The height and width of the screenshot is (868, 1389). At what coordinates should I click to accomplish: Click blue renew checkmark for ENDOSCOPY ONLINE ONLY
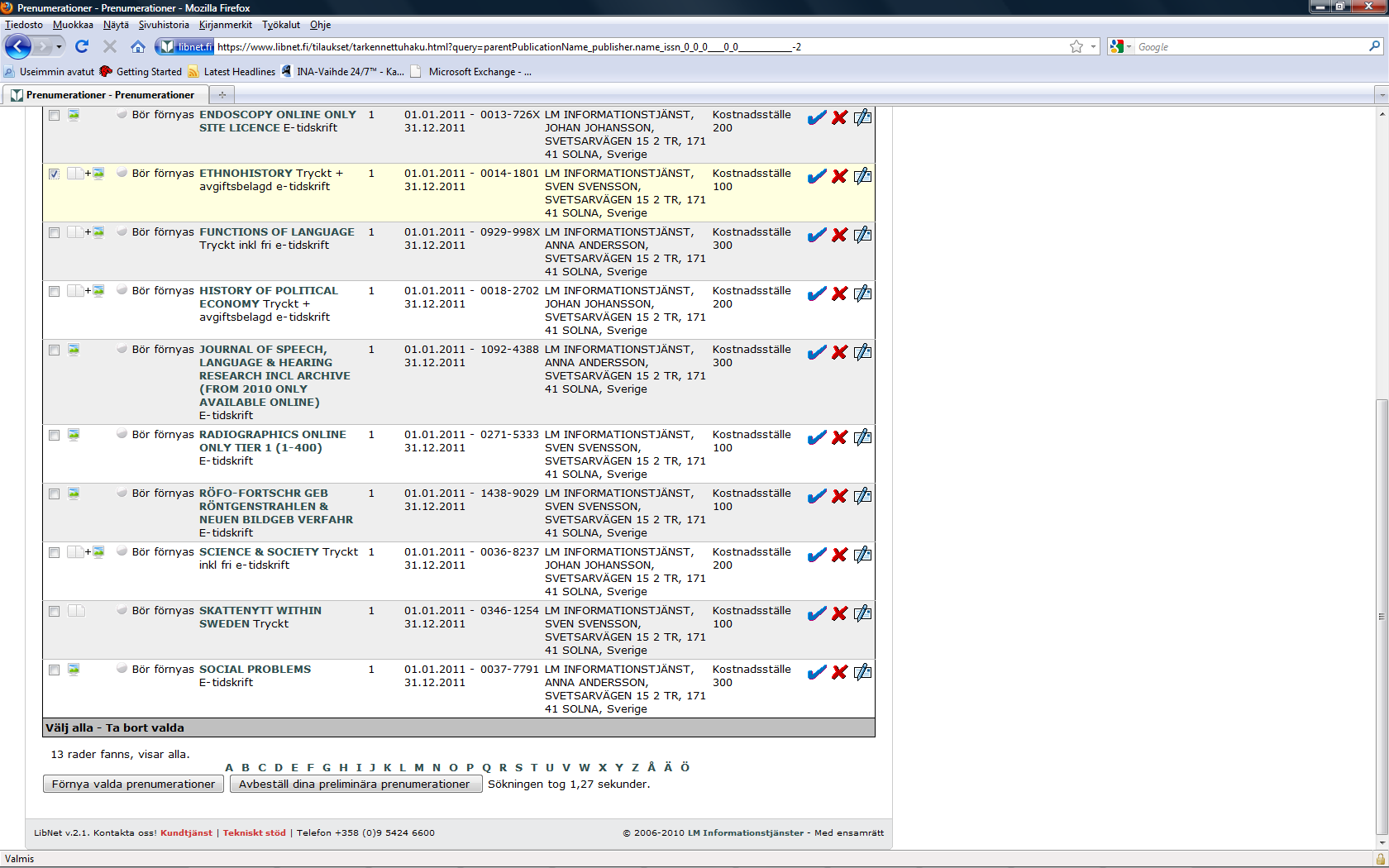817,117
